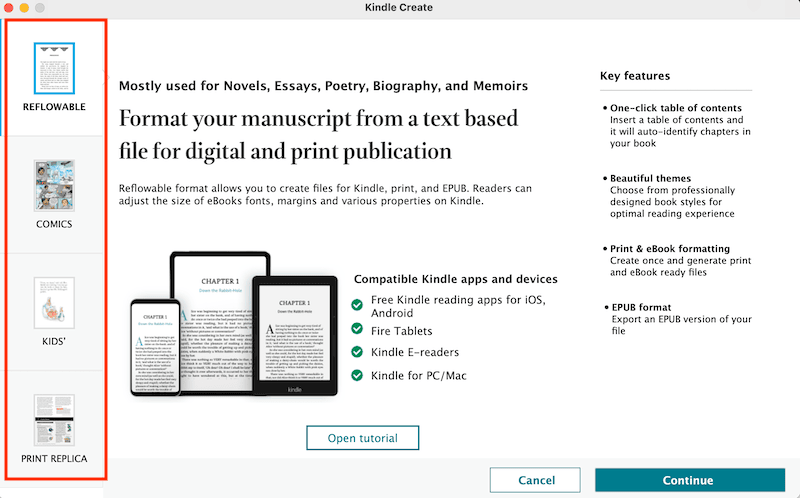Click the One-click table of contents feature

(x=677, y=126)
